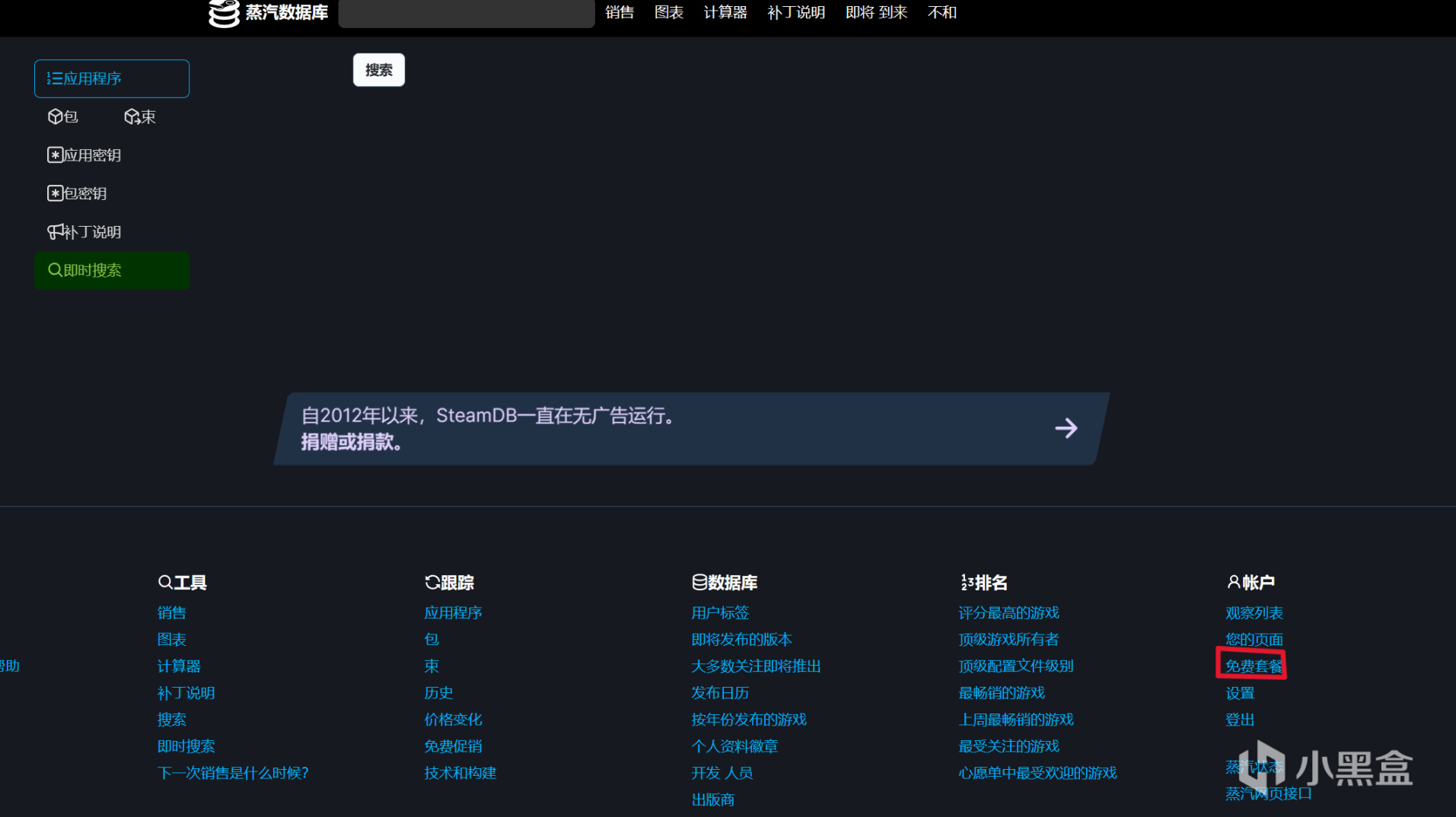Open 价格变化 link
Screen dimensions: 1456x817
click(453, 720)
